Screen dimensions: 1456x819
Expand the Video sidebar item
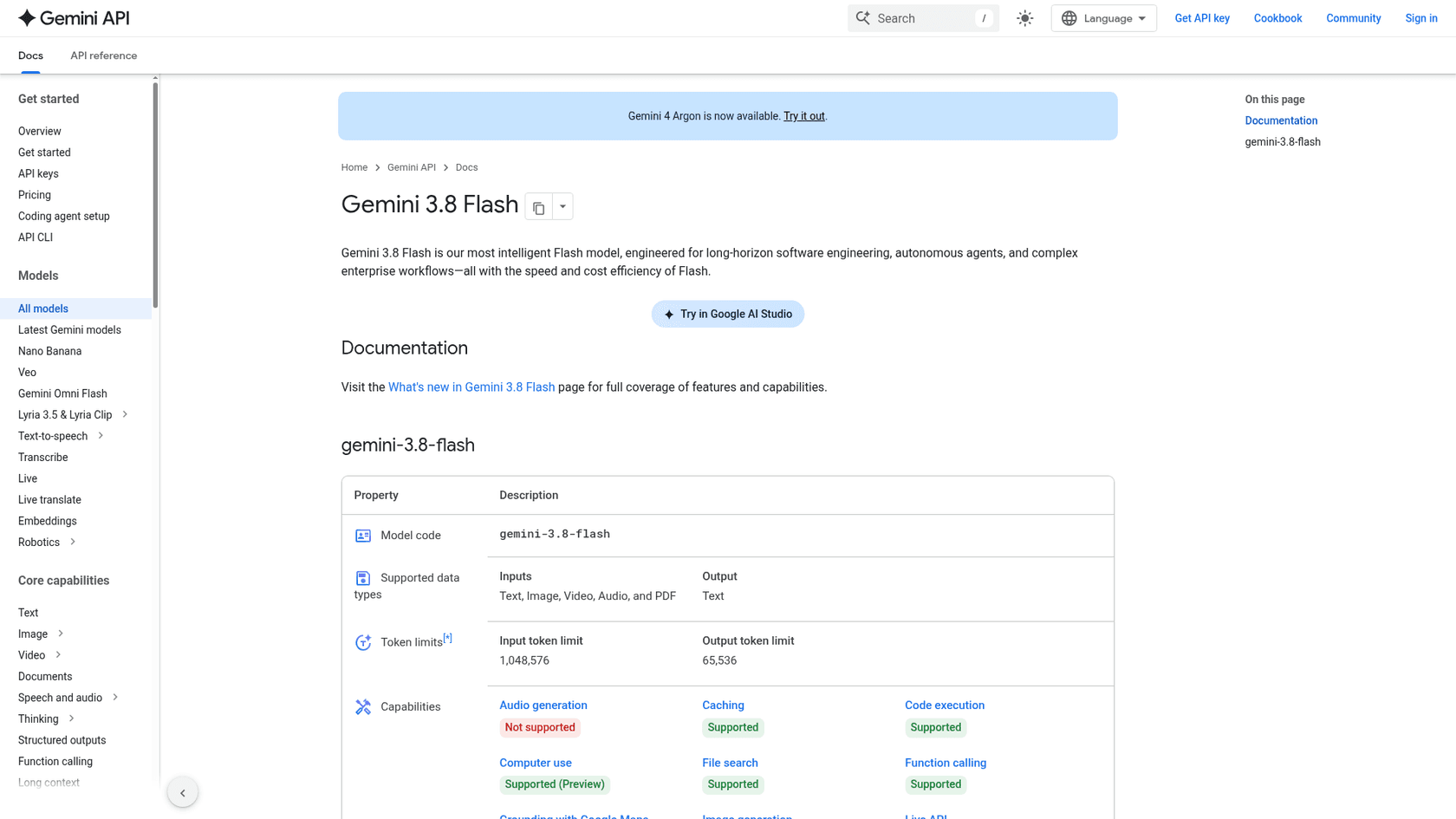(x=58, y=655)
